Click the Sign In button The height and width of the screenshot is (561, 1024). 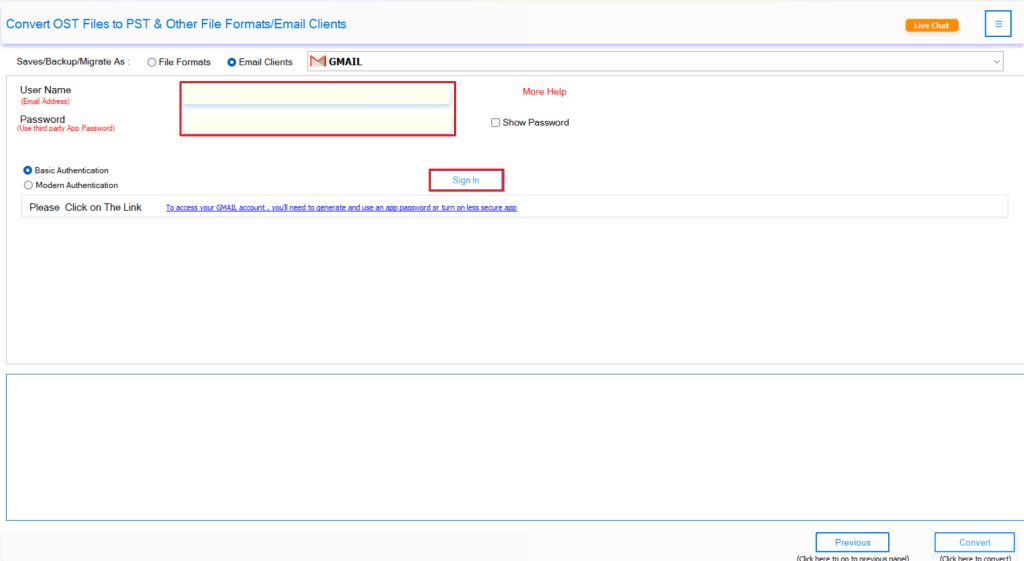[466, 180]
